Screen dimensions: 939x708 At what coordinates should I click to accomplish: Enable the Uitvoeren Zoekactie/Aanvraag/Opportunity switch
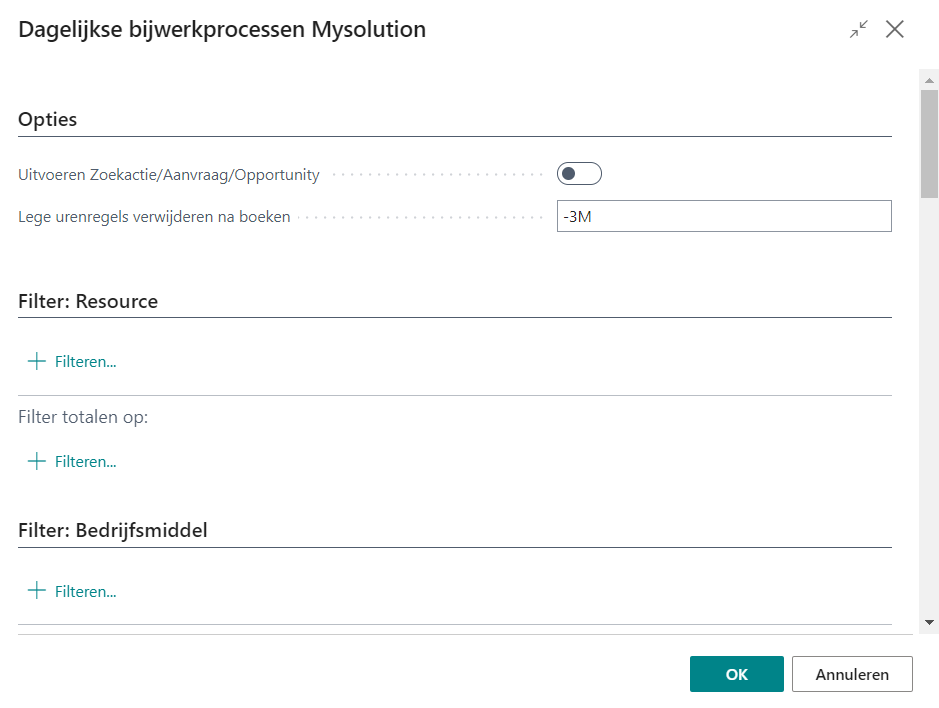point(579,174)
